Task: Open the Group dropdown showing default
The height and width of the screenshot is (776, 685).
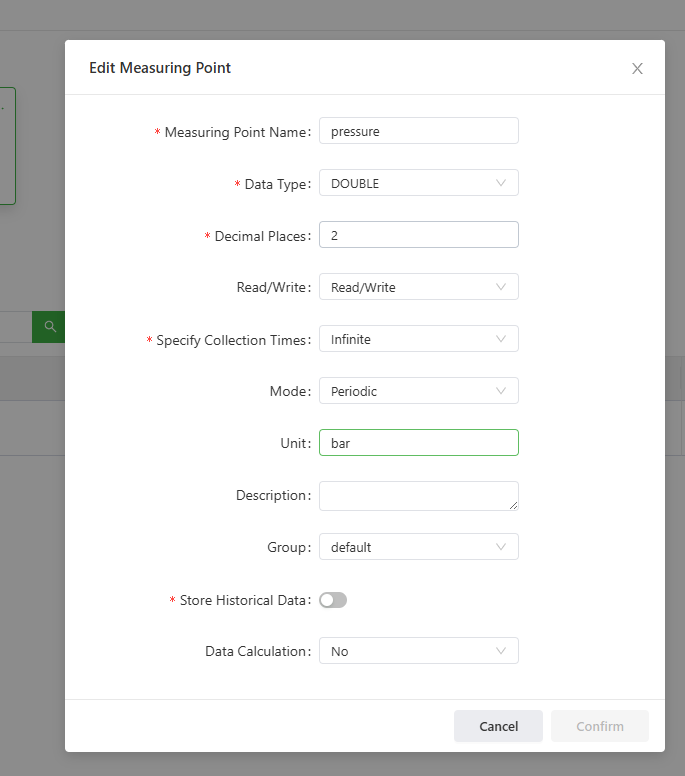Action: coord(419,546)
